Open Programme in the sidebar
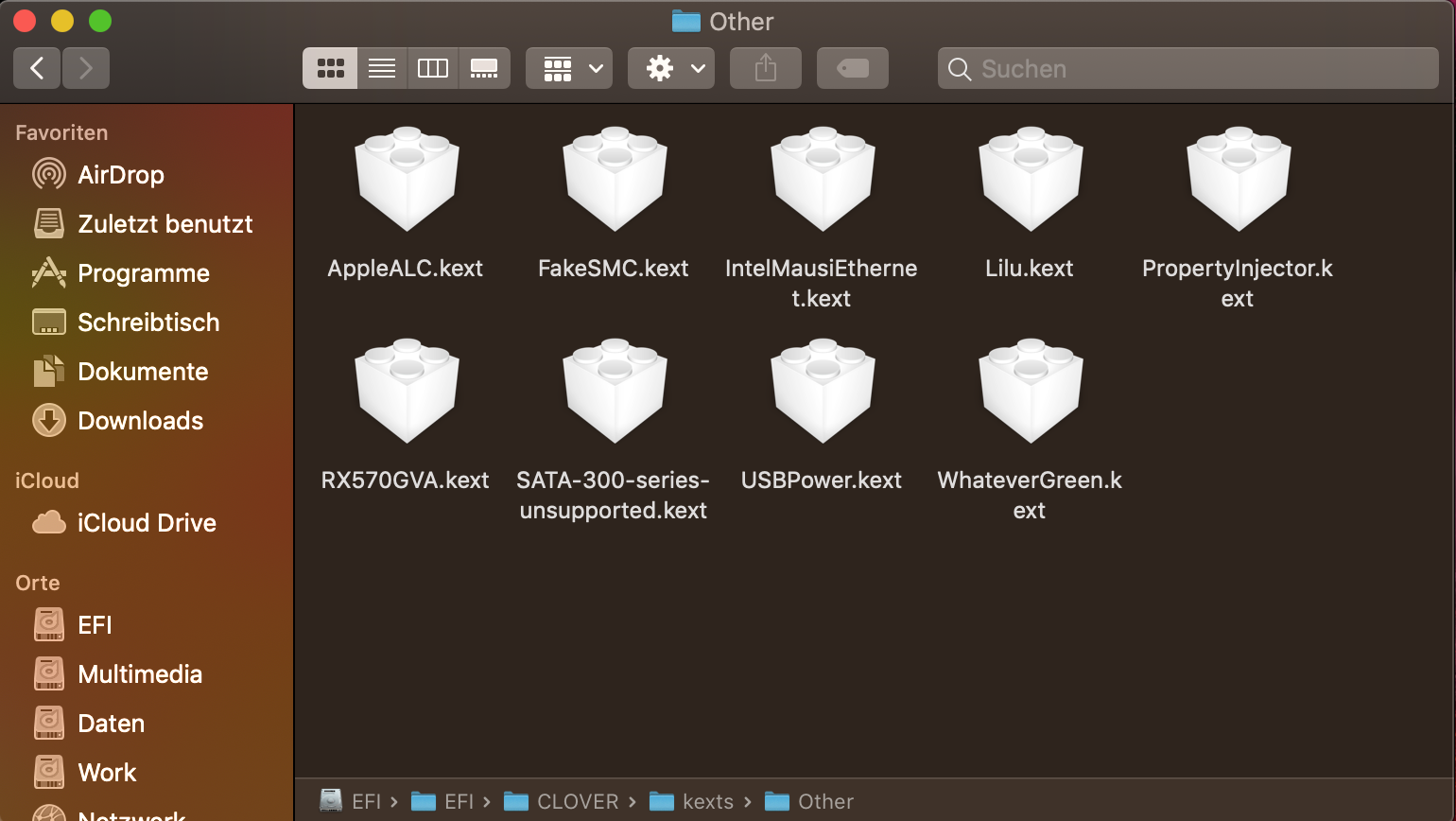The width and height of the screenshot is (1456, 821). point(147,273)
